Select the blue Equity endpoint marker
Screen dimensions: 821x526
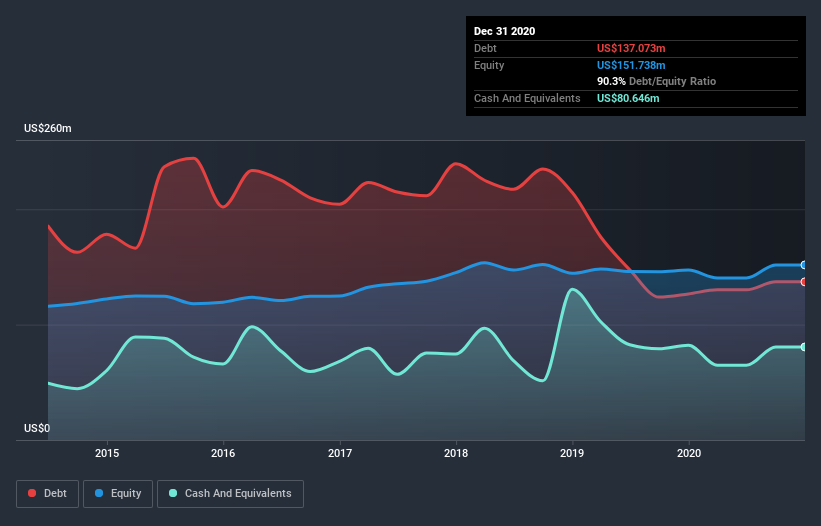(x=804, y=265)
